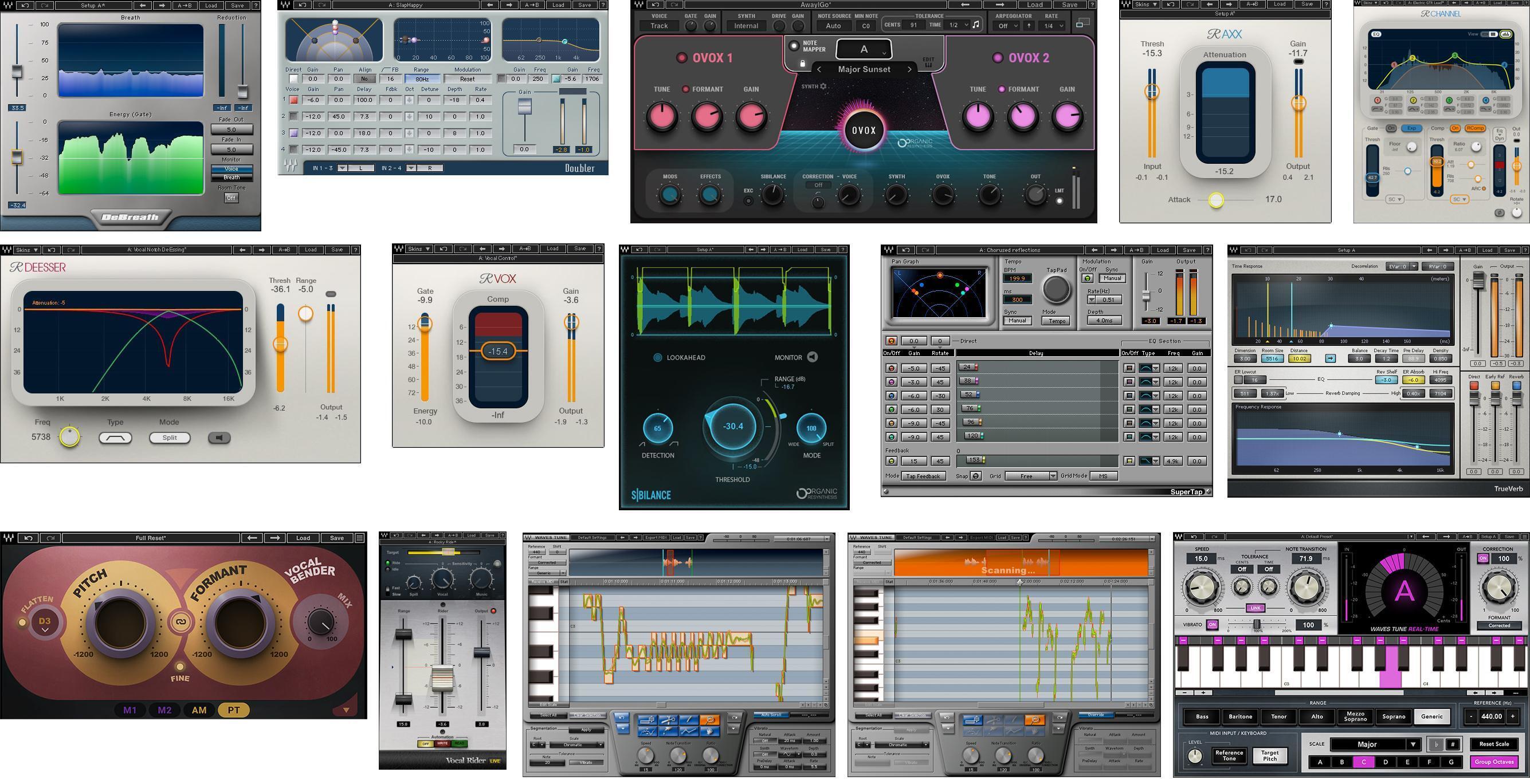Activate the magnifier zoom tool in Waves Tune
The width and height of the screenshot is (1530, 784).
tap(711, 720)
